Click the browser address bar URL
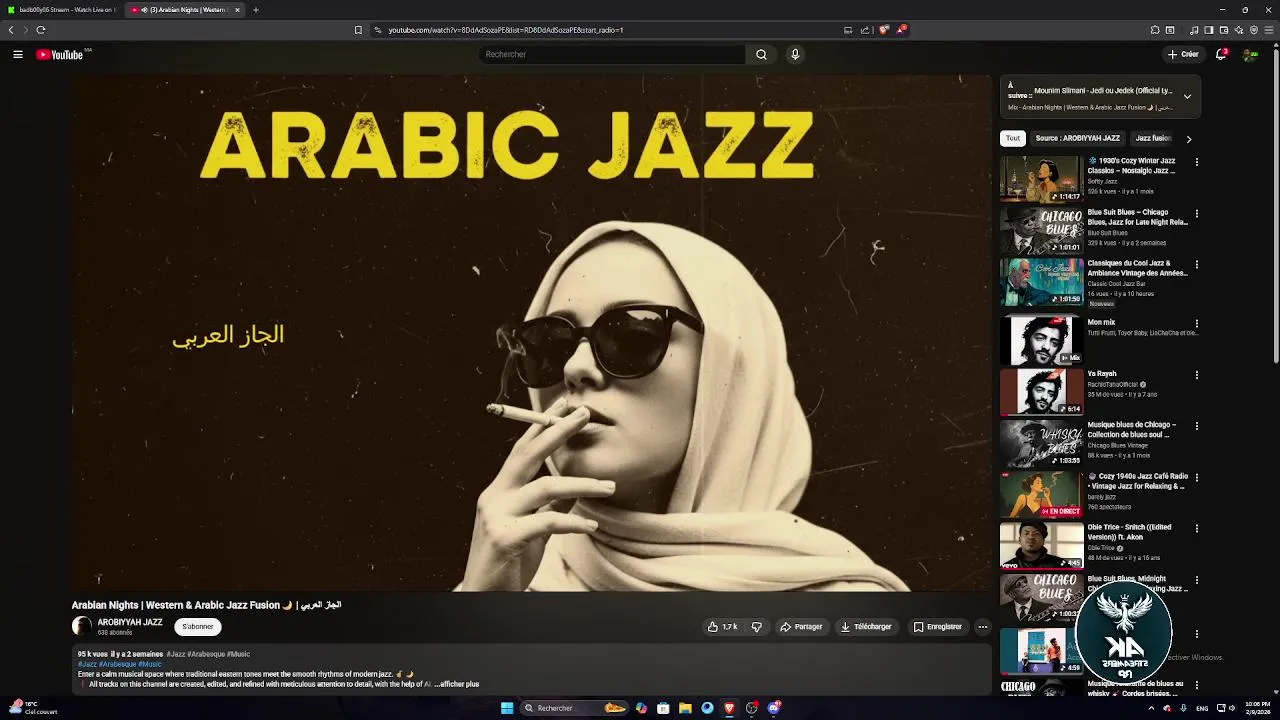Image resolution: width=1280 pixels, height=720 pixels. pyautogui.click(x=506, y=30)
